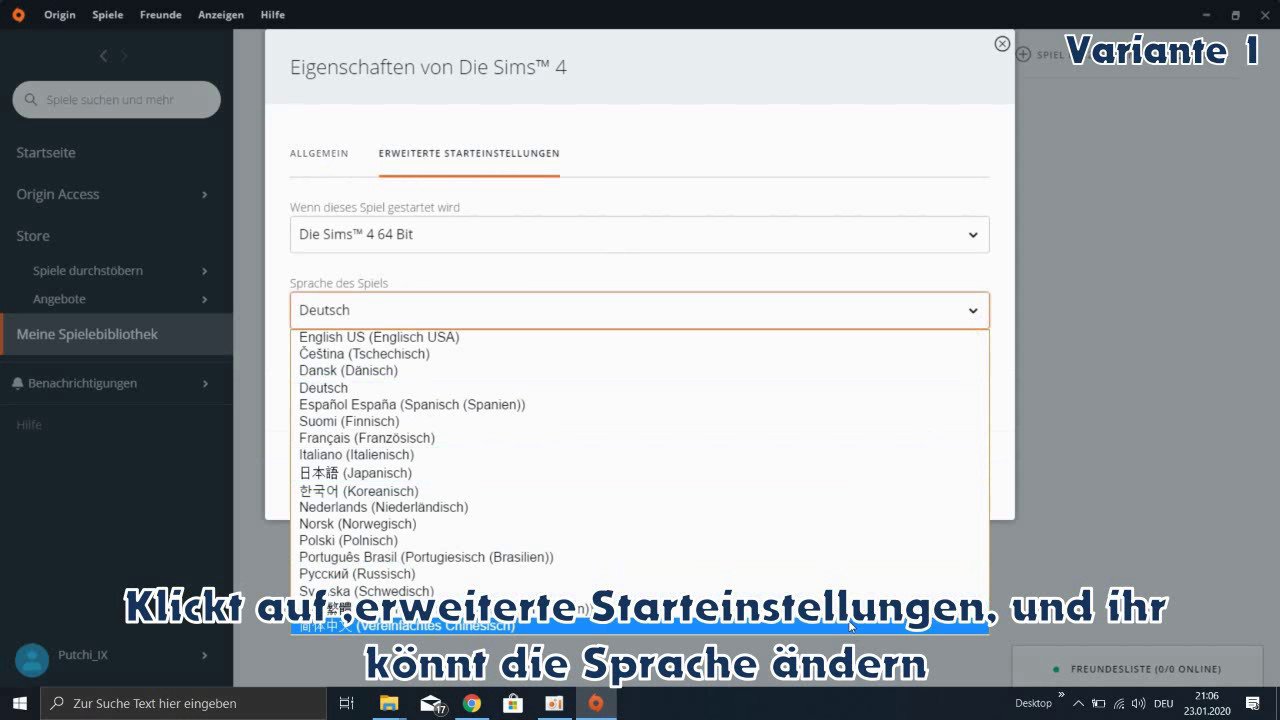Expand Benachrichtigungen in sidebar
The height and width of the screenshot is (720, 1280).
(116, 383)
